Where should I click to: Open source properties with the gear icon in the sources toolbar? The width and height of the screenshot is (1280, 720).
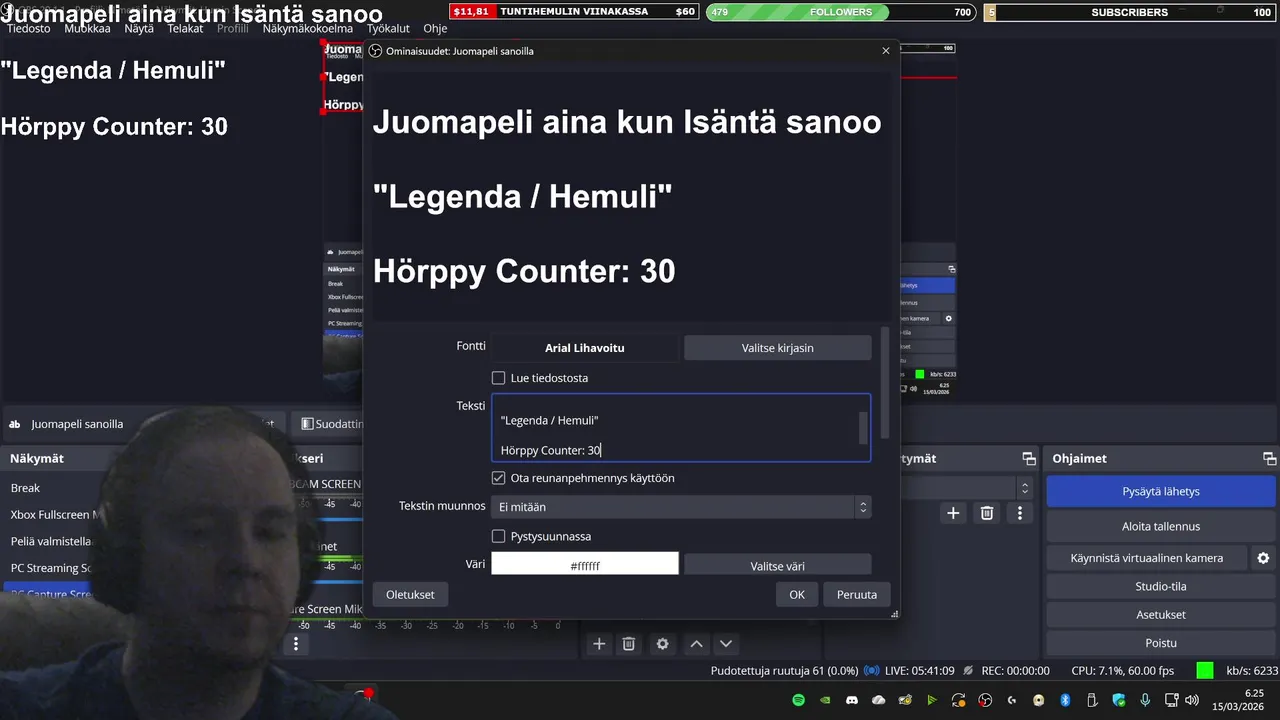pos(662,644)
